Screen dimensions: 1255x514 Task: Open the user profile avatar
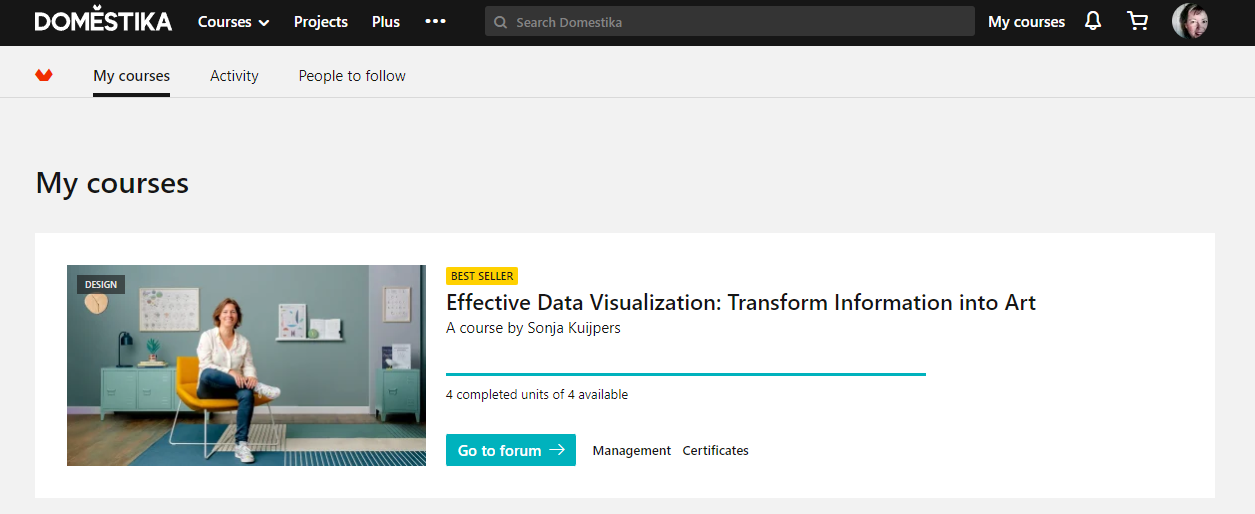(1190, 21)
